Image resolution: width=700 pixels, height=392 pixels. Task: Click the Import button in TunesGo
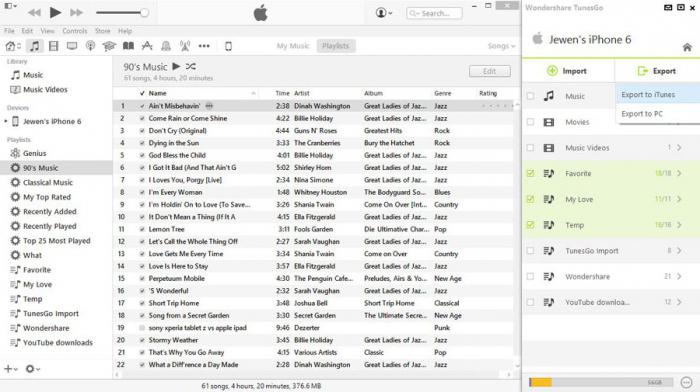tap(567, 71)
